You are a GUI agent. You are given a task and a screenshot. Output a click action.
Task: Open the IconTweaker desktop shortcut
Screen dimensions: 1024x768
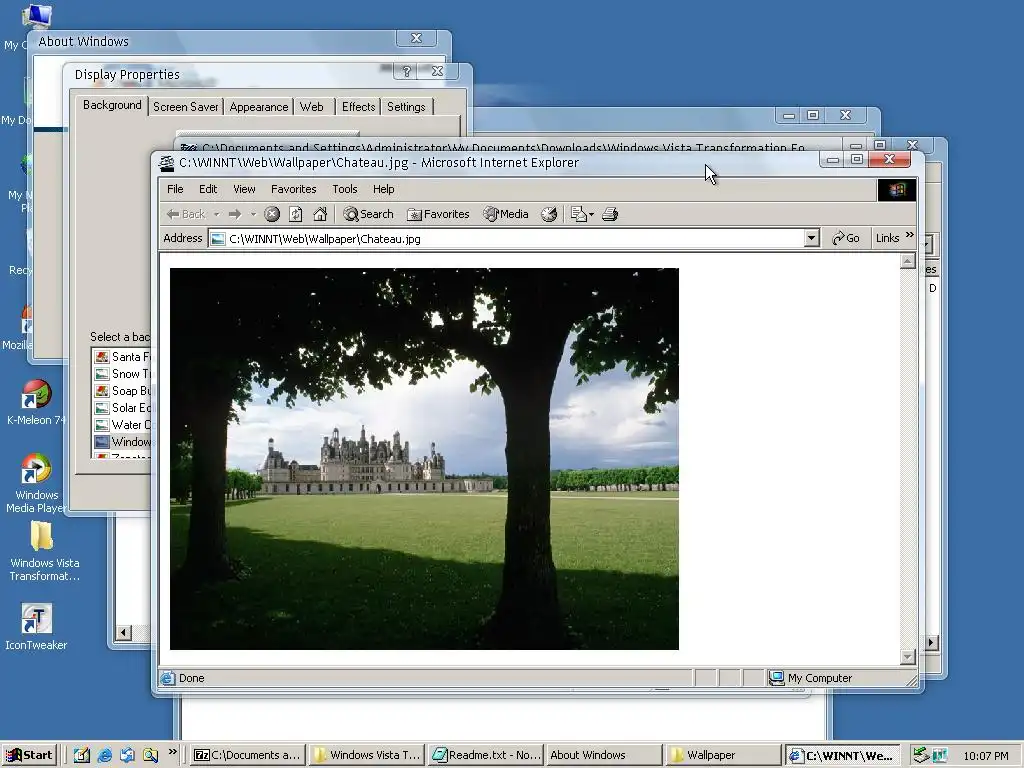pyautogui.click(x=36, y=627)
